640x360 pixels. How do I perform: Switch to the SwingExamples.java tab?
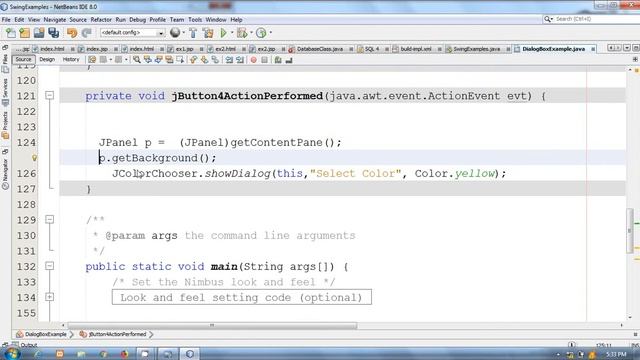[476, 49]
